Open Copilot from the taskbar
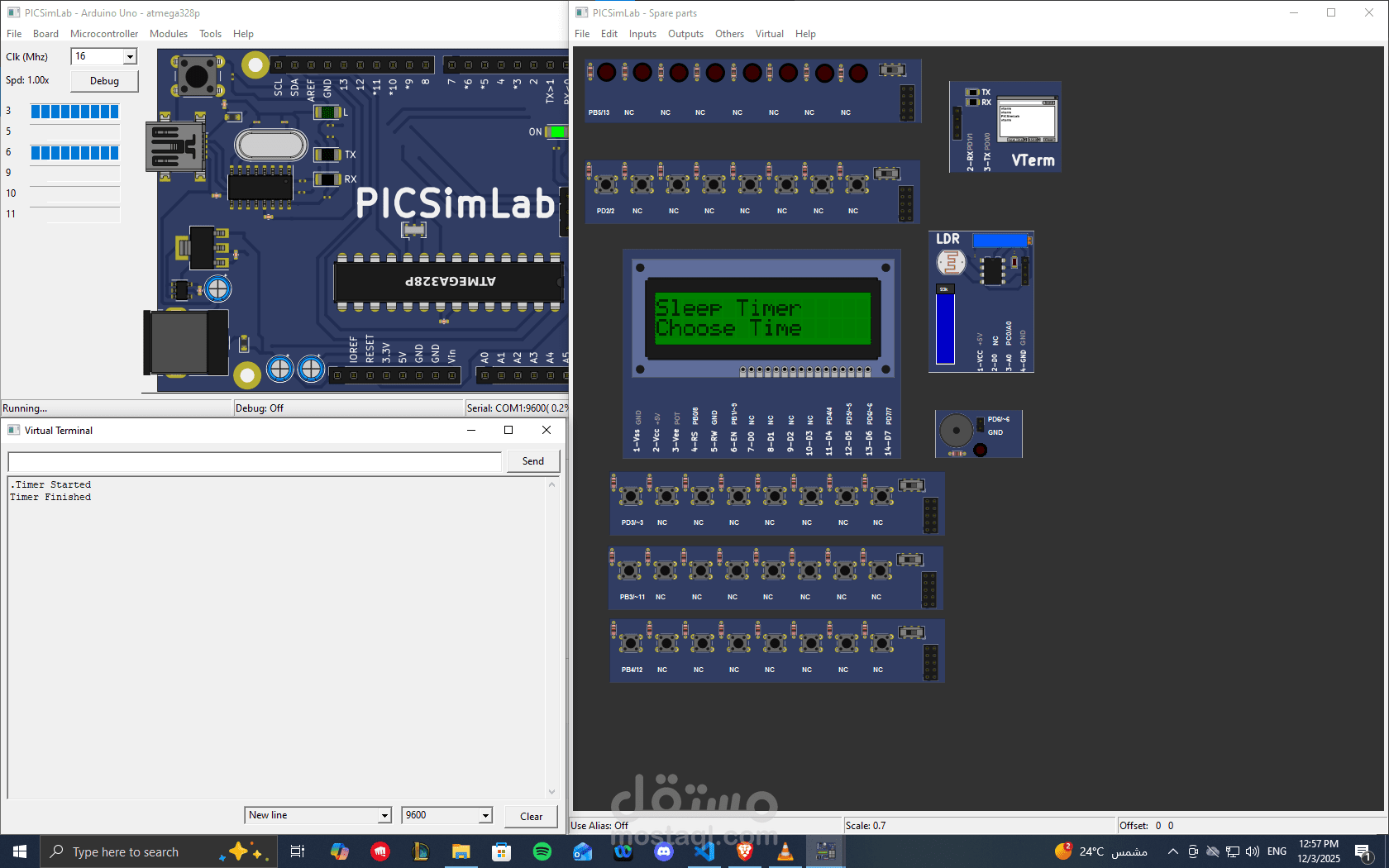The height and width of the screenshot is (868, 1389). tap(339, 851)
